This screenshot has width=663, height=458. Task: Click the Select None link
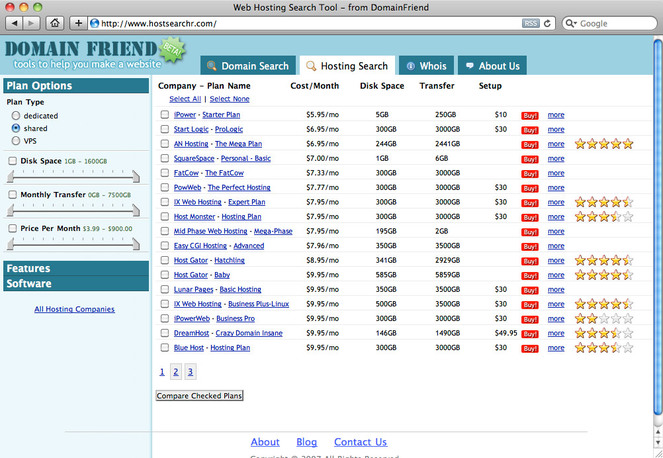pyautogui.click(x=230, y=99)
